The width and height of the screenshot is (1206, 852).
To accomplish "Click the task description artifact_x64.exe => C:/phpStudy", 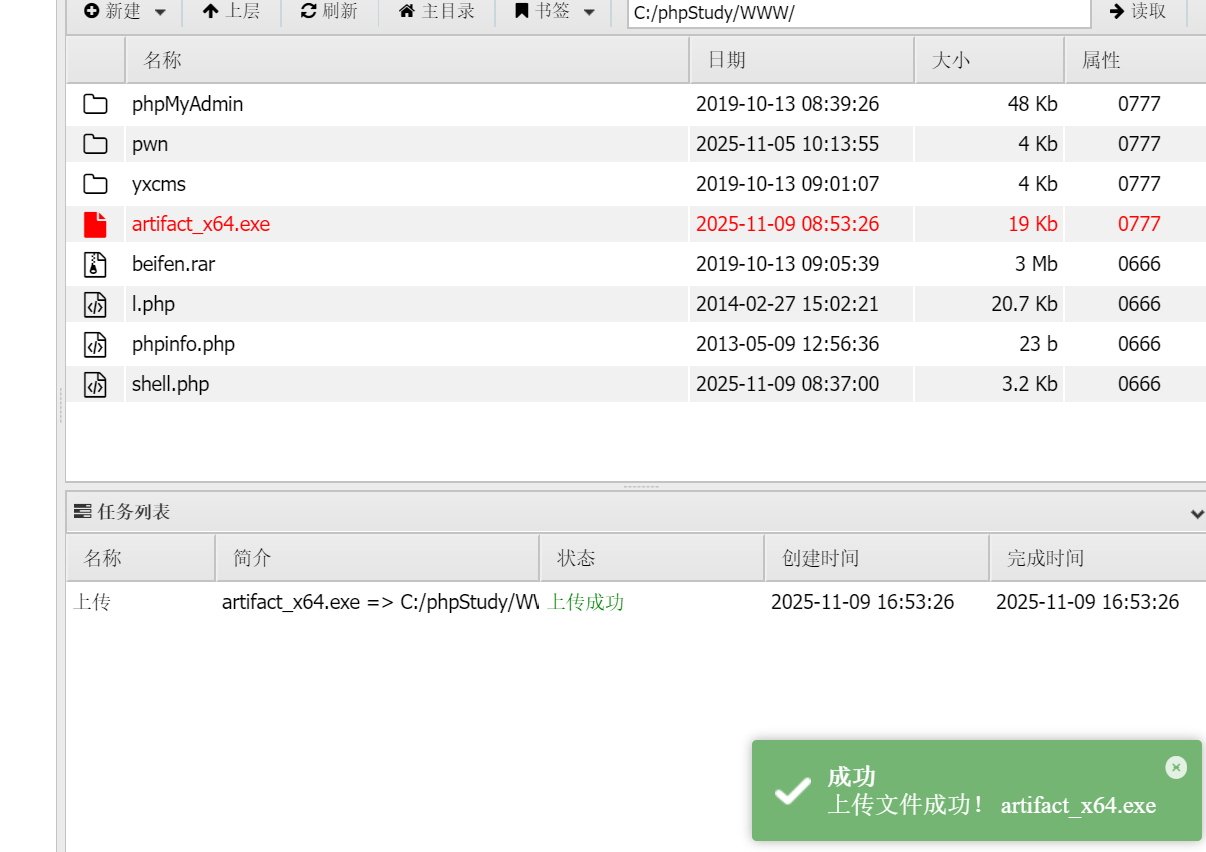I will click(380, 602).
